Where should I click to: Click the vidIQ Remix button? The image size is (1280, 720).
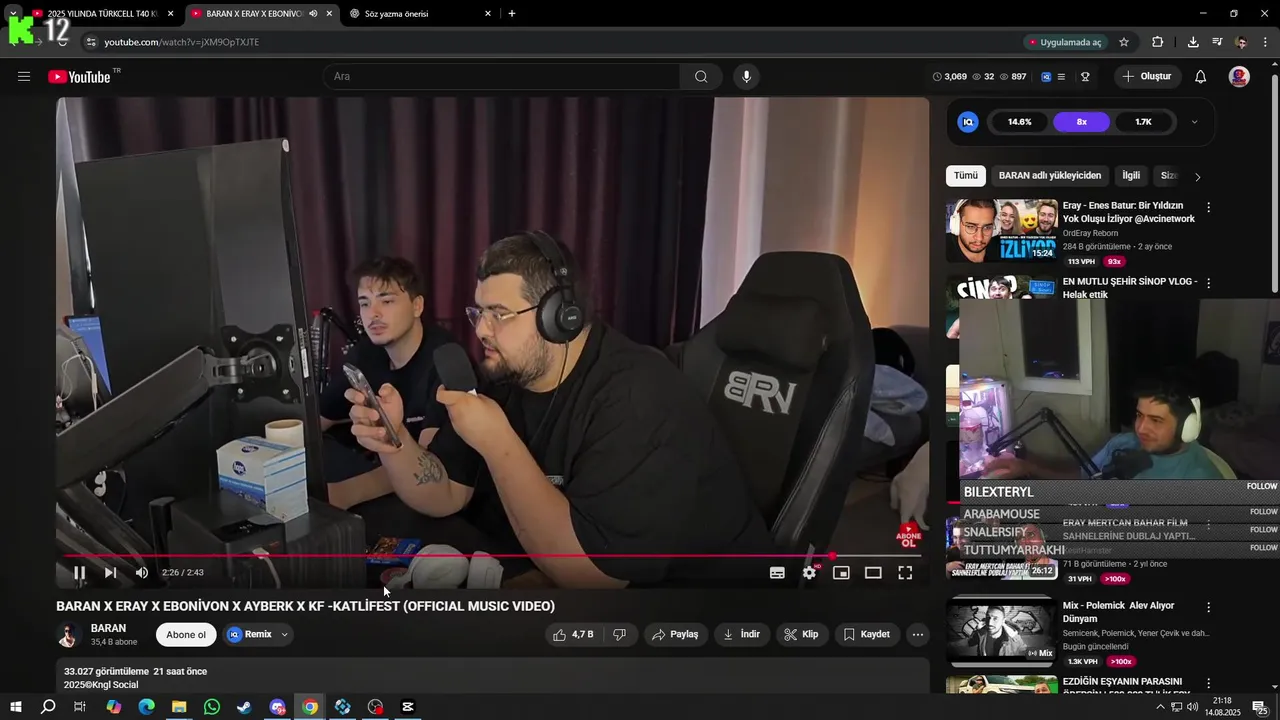click(250, 635)
